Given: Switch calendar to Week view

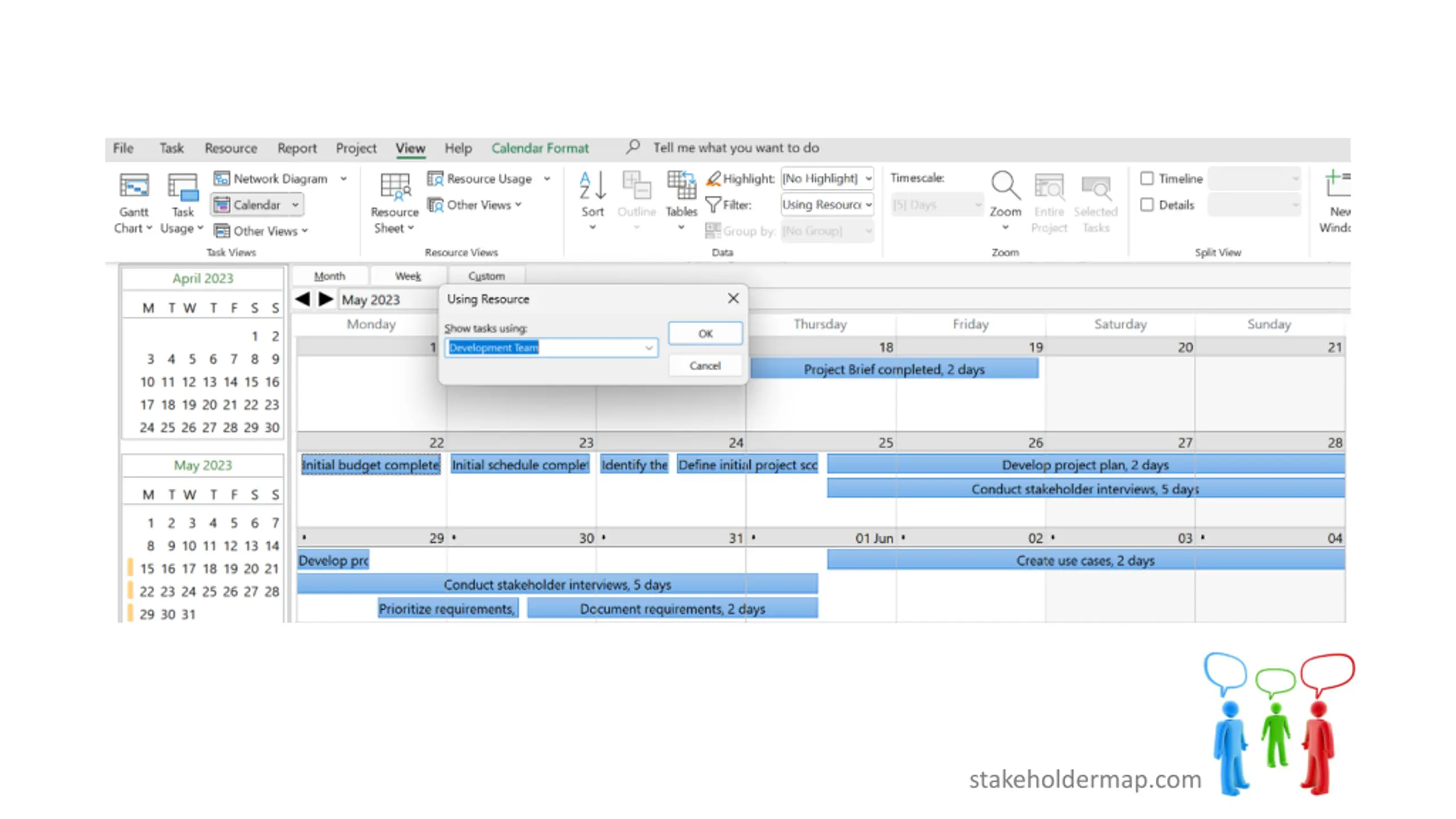Looking at the screenshot, I should [408, 276].
